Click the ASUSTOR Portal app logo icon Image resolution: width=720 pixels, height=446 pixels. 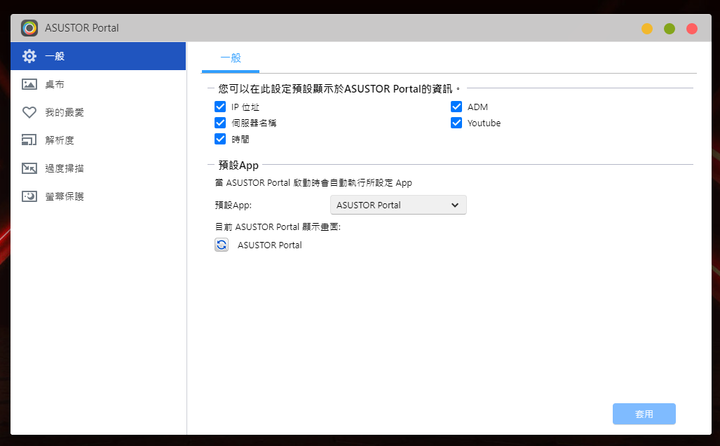(29, 28)
